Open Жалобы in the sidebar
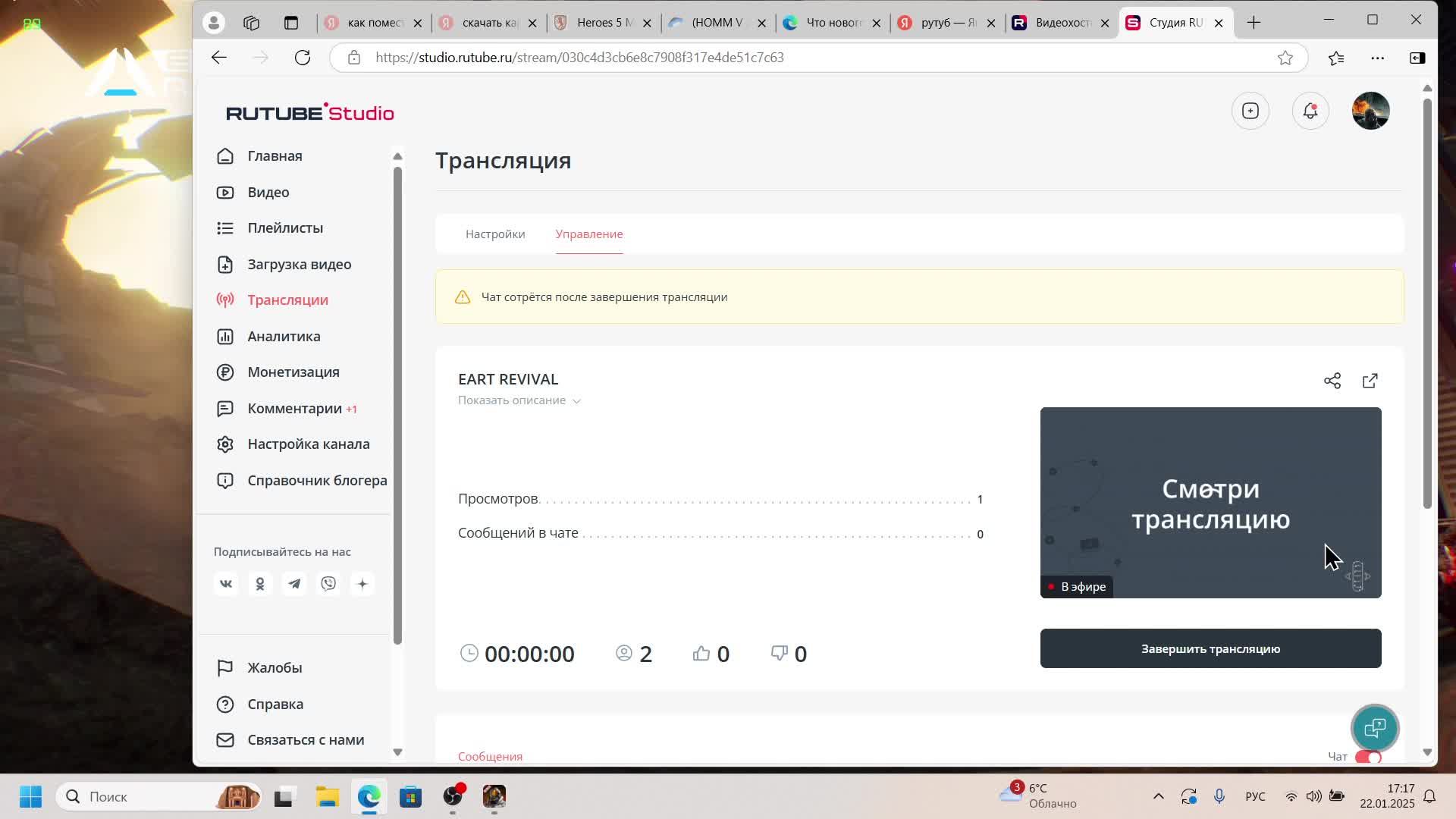Image resolution: width=1456 pixels, height=819 pixels. [x=259, y=668]
